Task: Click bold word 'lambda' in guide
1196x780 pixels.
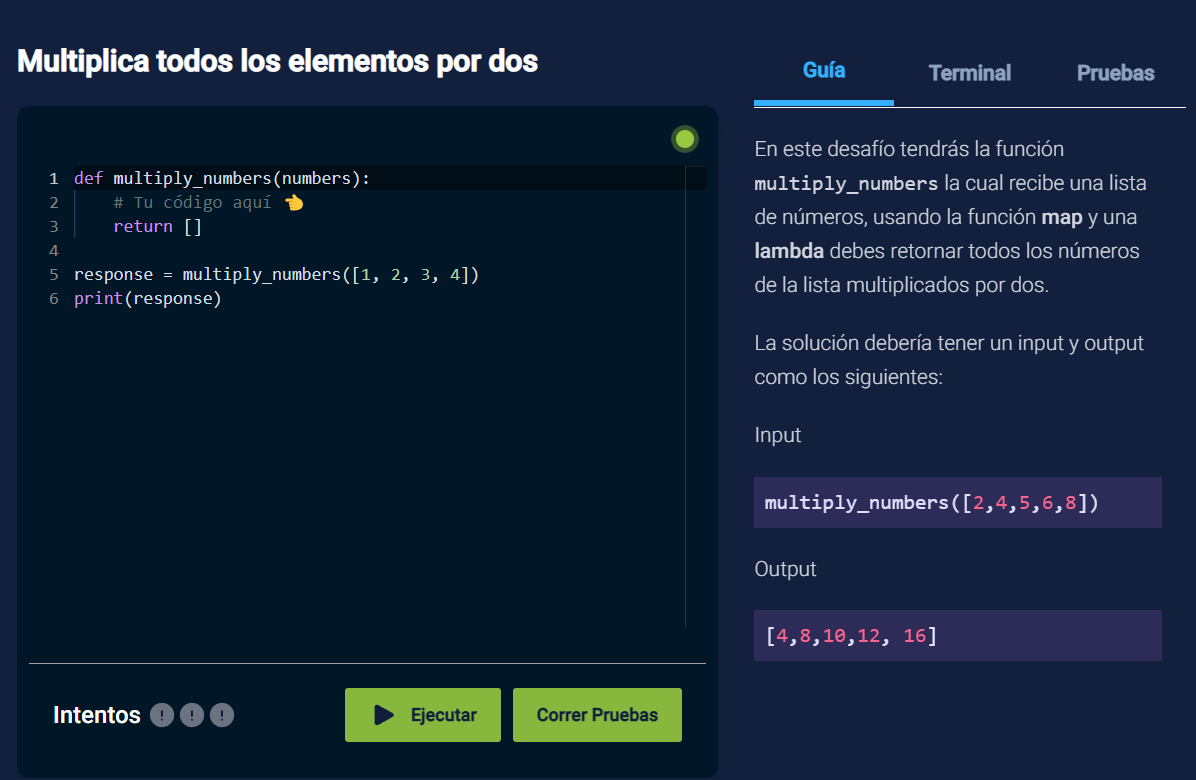Action: 789,251
